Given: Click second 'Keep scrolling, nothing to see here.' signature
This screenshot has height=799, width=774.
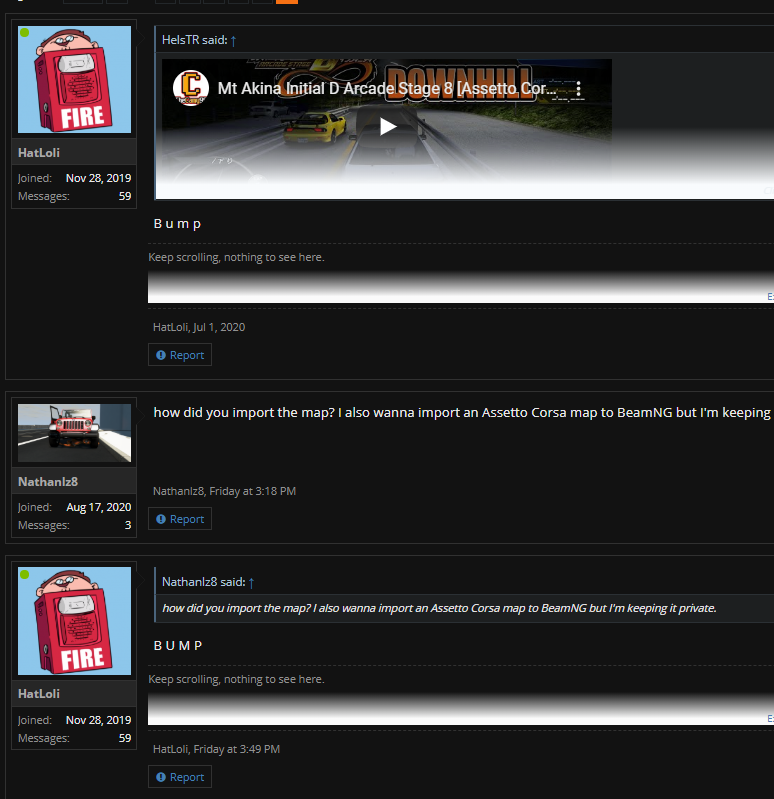Looking at the screenshot, I should pos(236,679).
